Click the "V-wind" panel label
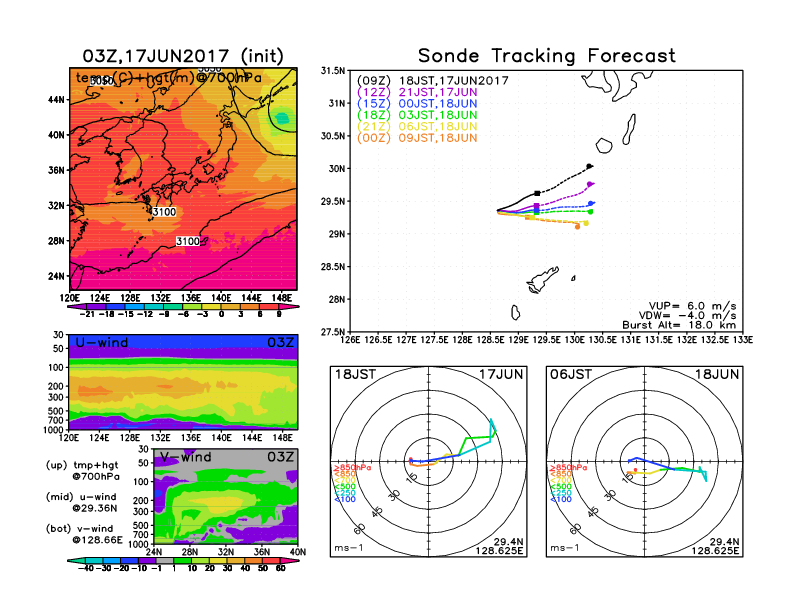 186,457
